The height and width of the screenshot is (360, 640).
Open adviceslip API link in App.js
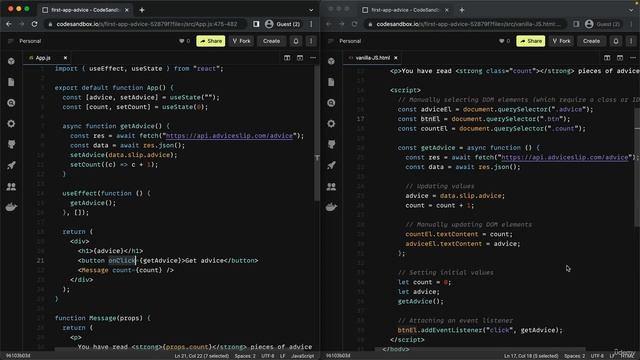pyautogui.click(x=229, y=136)
